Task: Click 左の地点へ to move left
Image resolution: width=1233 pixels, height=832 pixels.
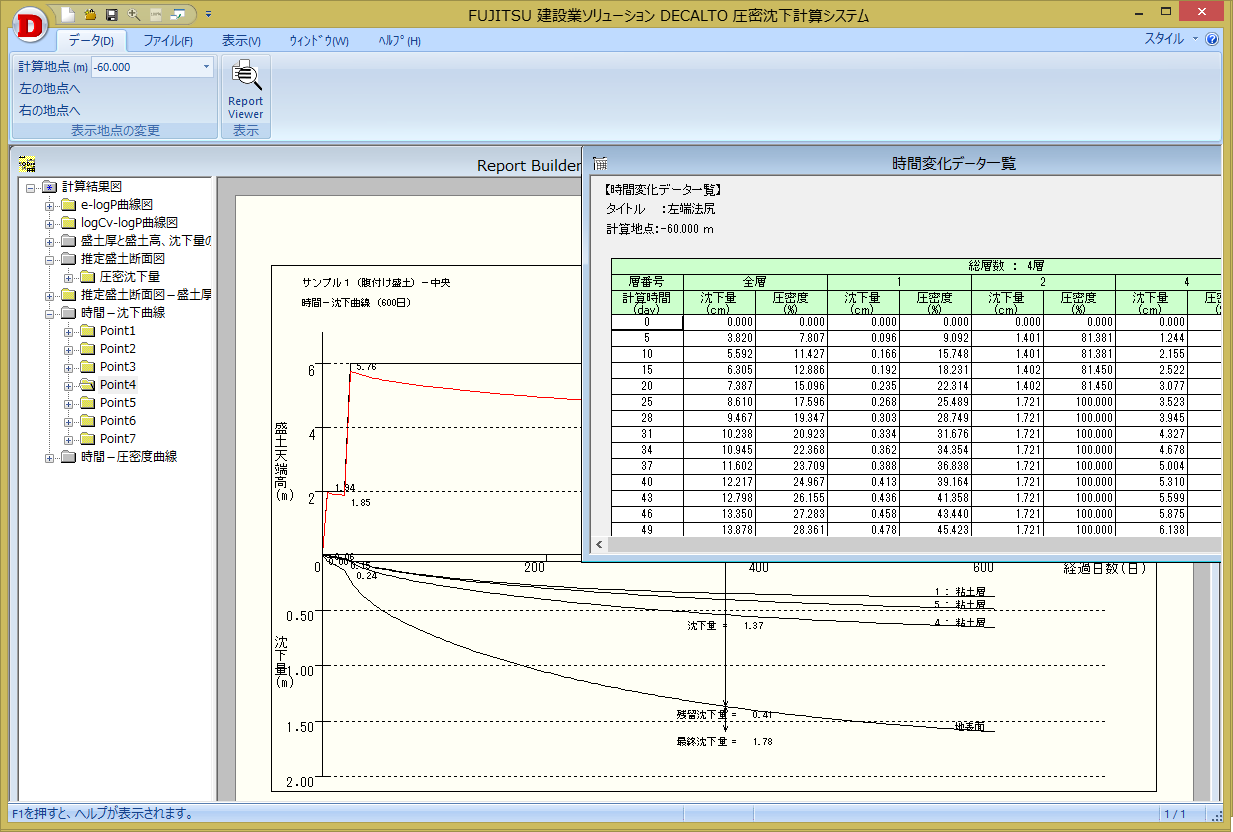Action: (50, 89)
